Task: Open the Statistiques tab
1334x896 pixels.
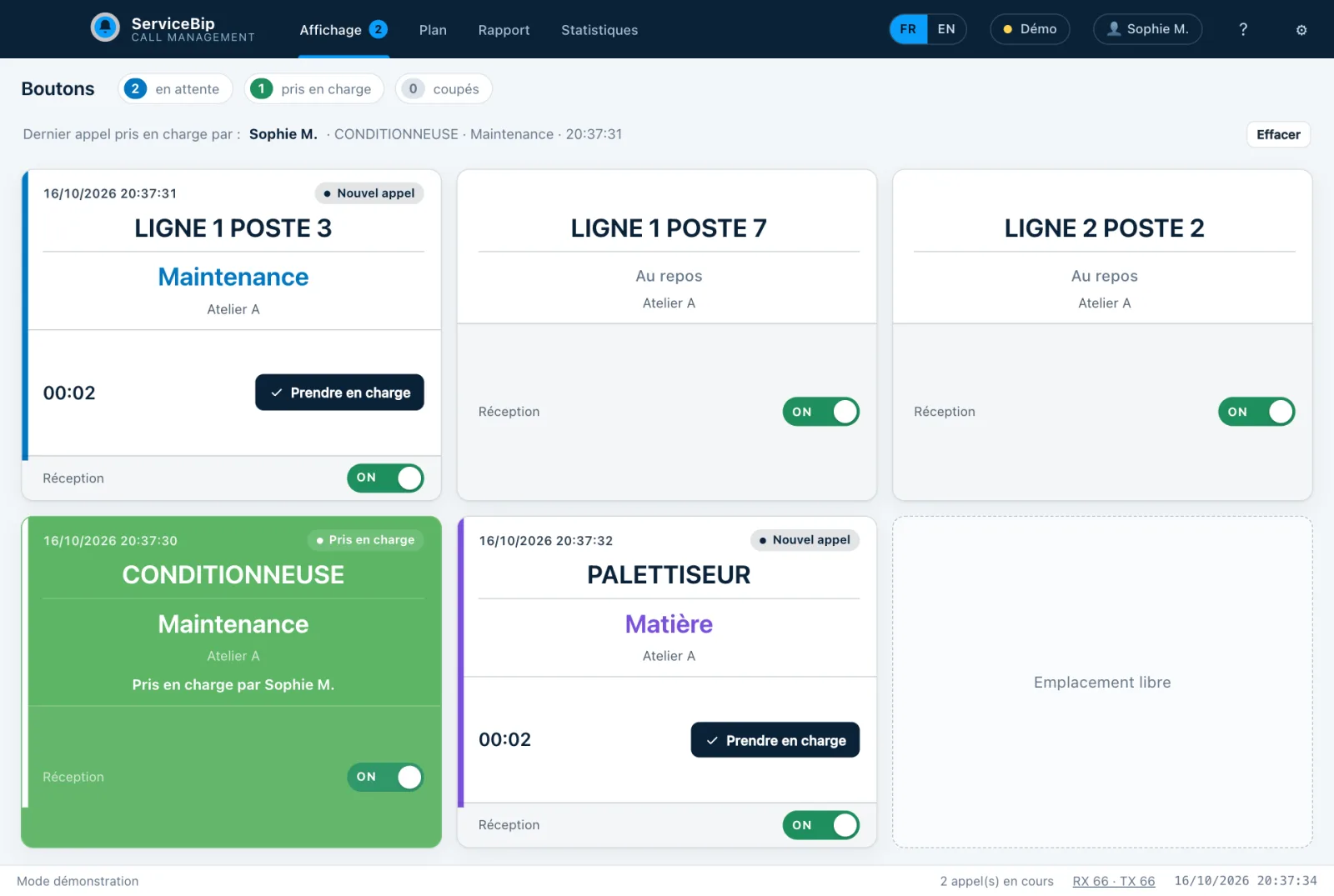Action: click(599, 30)
